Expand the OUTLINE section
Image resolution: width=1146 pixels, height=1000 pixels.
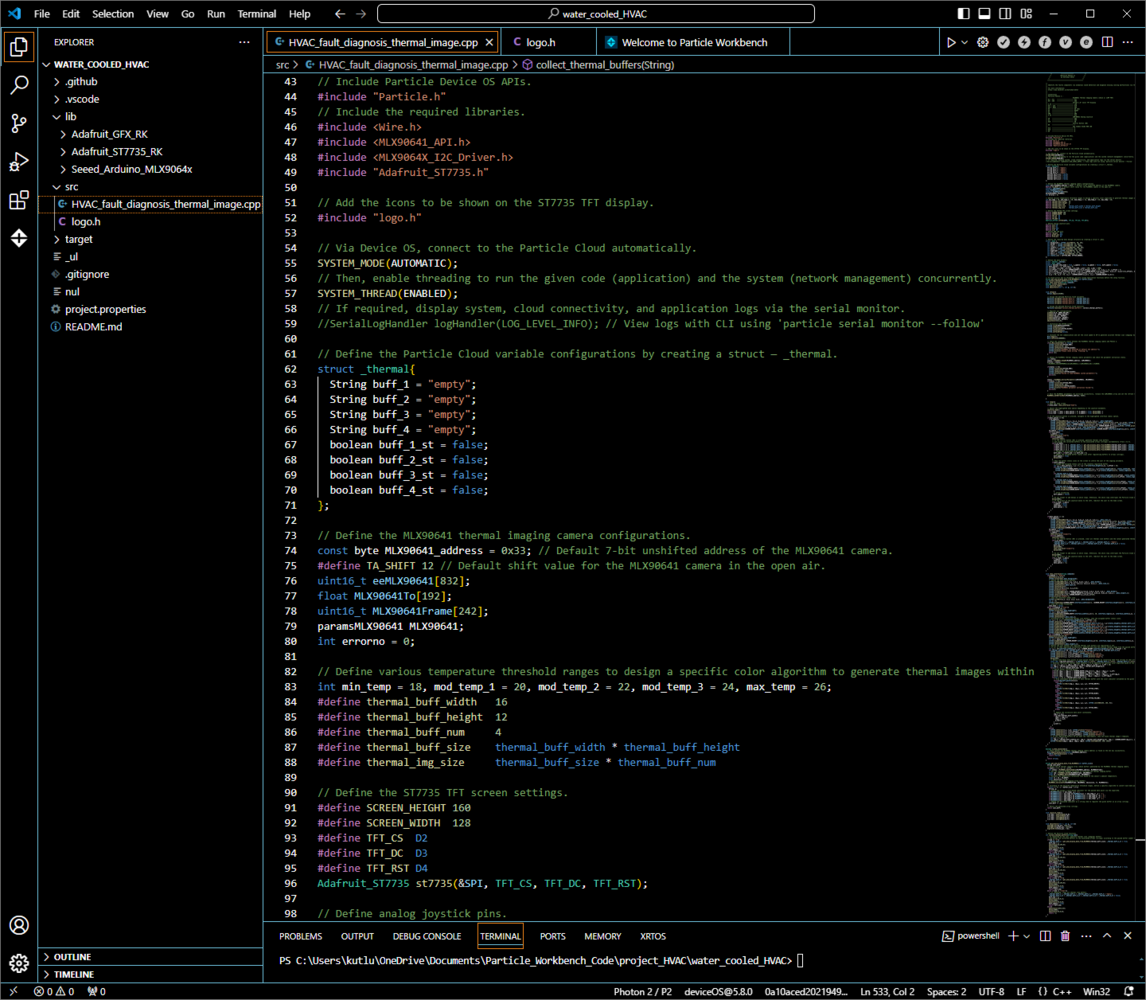73,957
